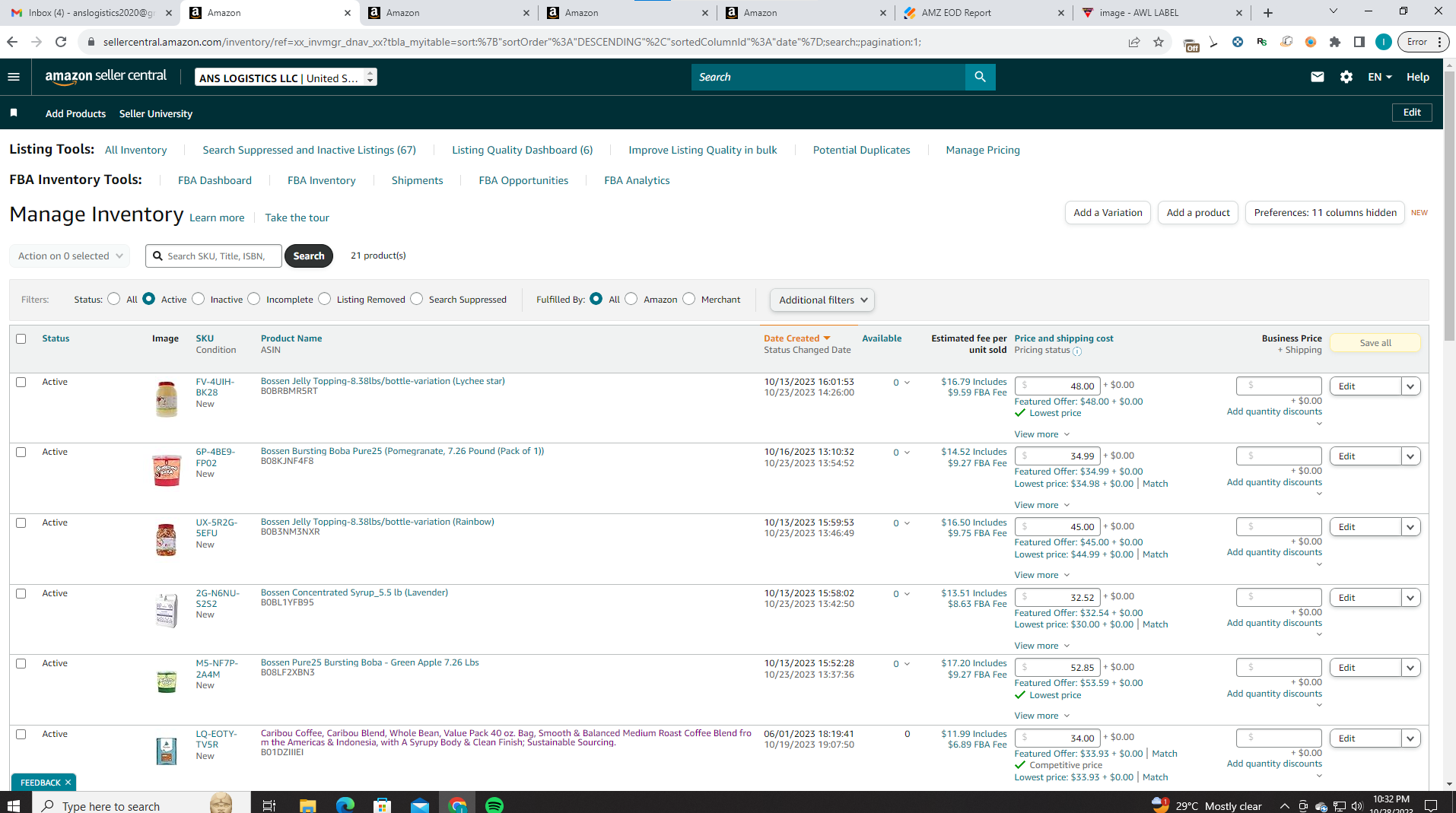Open Spotify from the taskbar
Viewport: 1456px width, 813px height.
[x=494, y=805]
